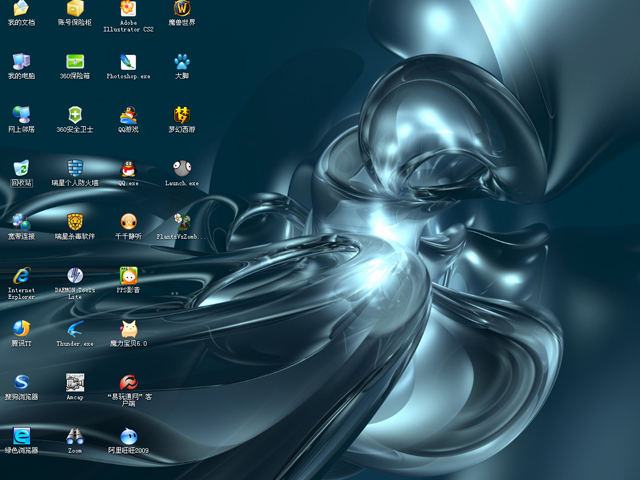Select the Adobe Illustrator CS2 desktop icon
The height and width of the screenshot is (480, 640).
click(128, 9)
